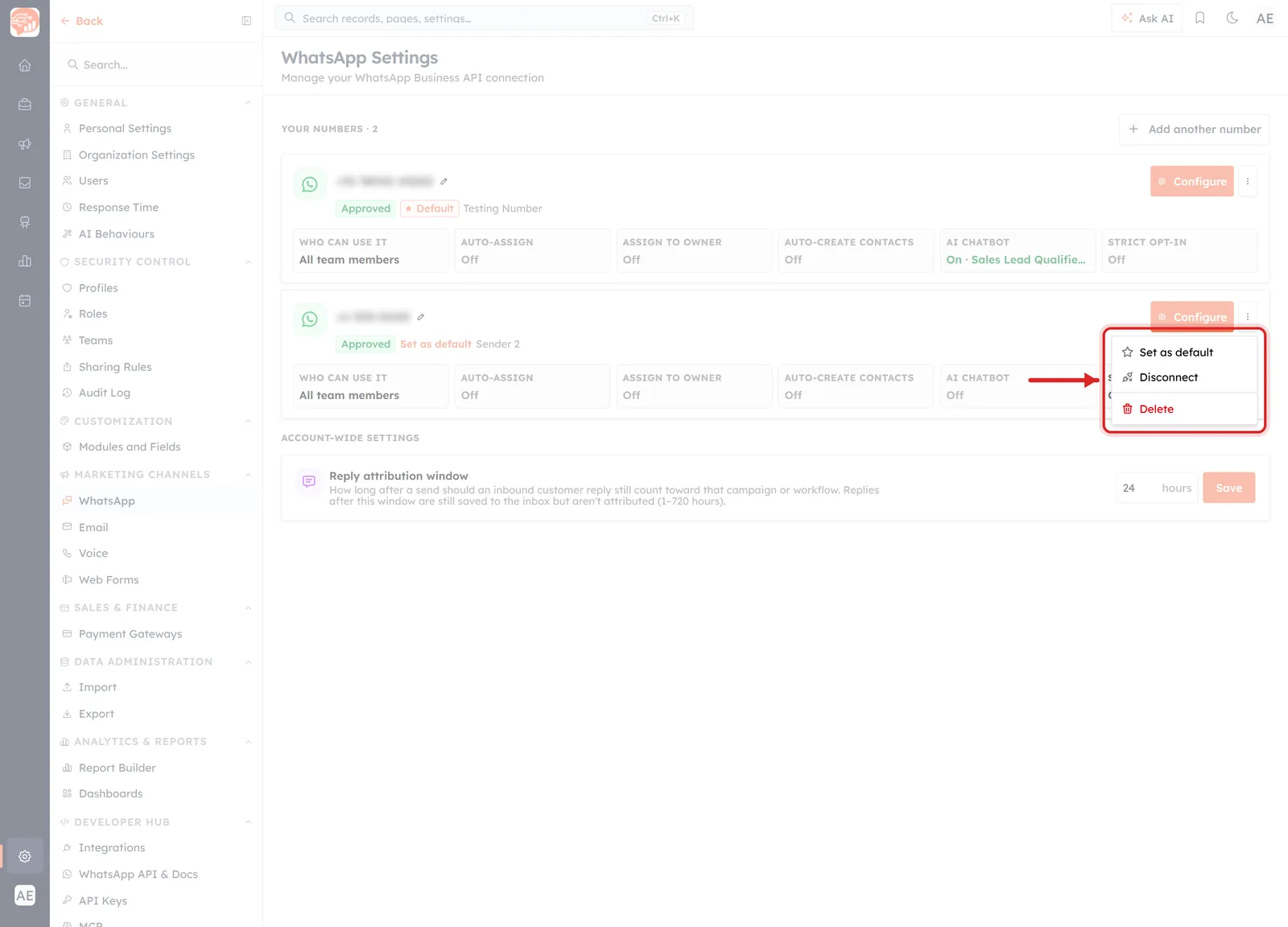Viewport: 1288px width, 927px height.
Task: Collapse the sidebar panel icon
Action: [x=246, y=21]
